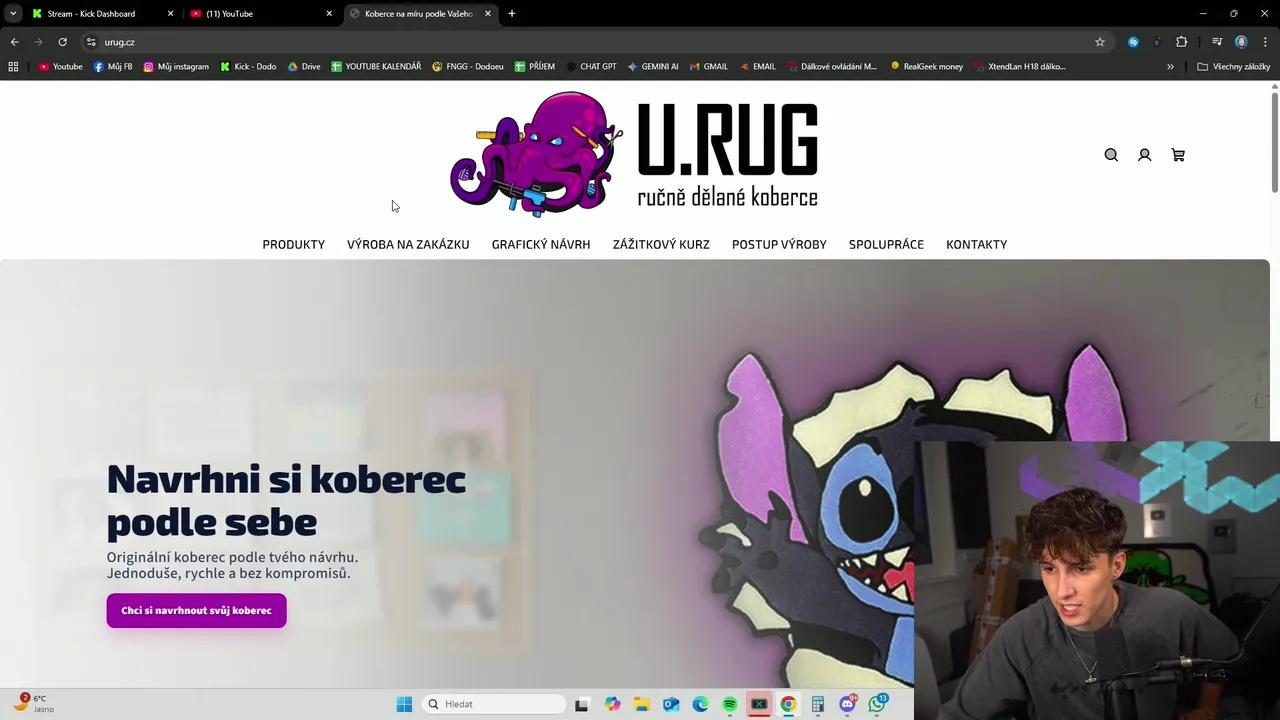Open the KONTAKTY menu item
This screenshot has height=720, width=1280.
pyautogui.click(x=976, y=244)
